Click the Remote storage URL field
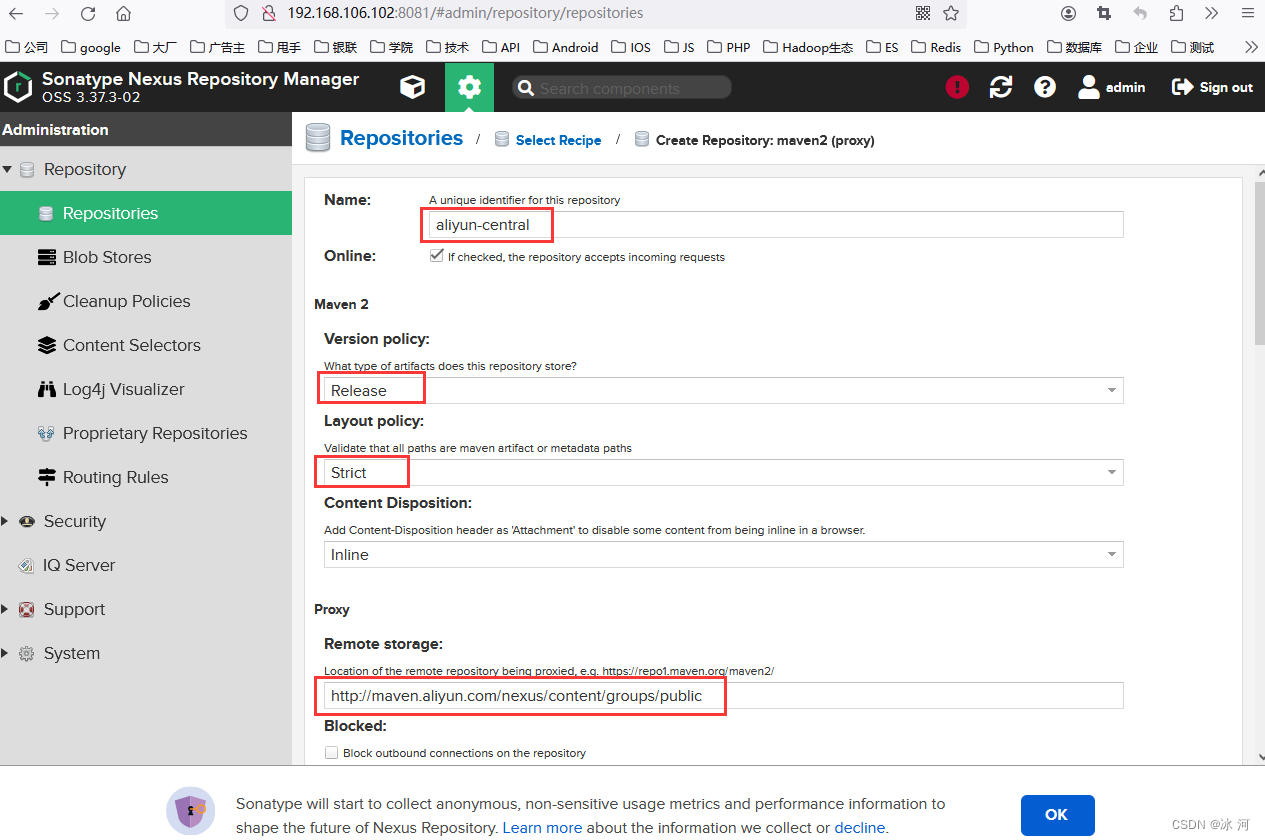Viewport: 1265px width, 840px height. pos(723,696)
